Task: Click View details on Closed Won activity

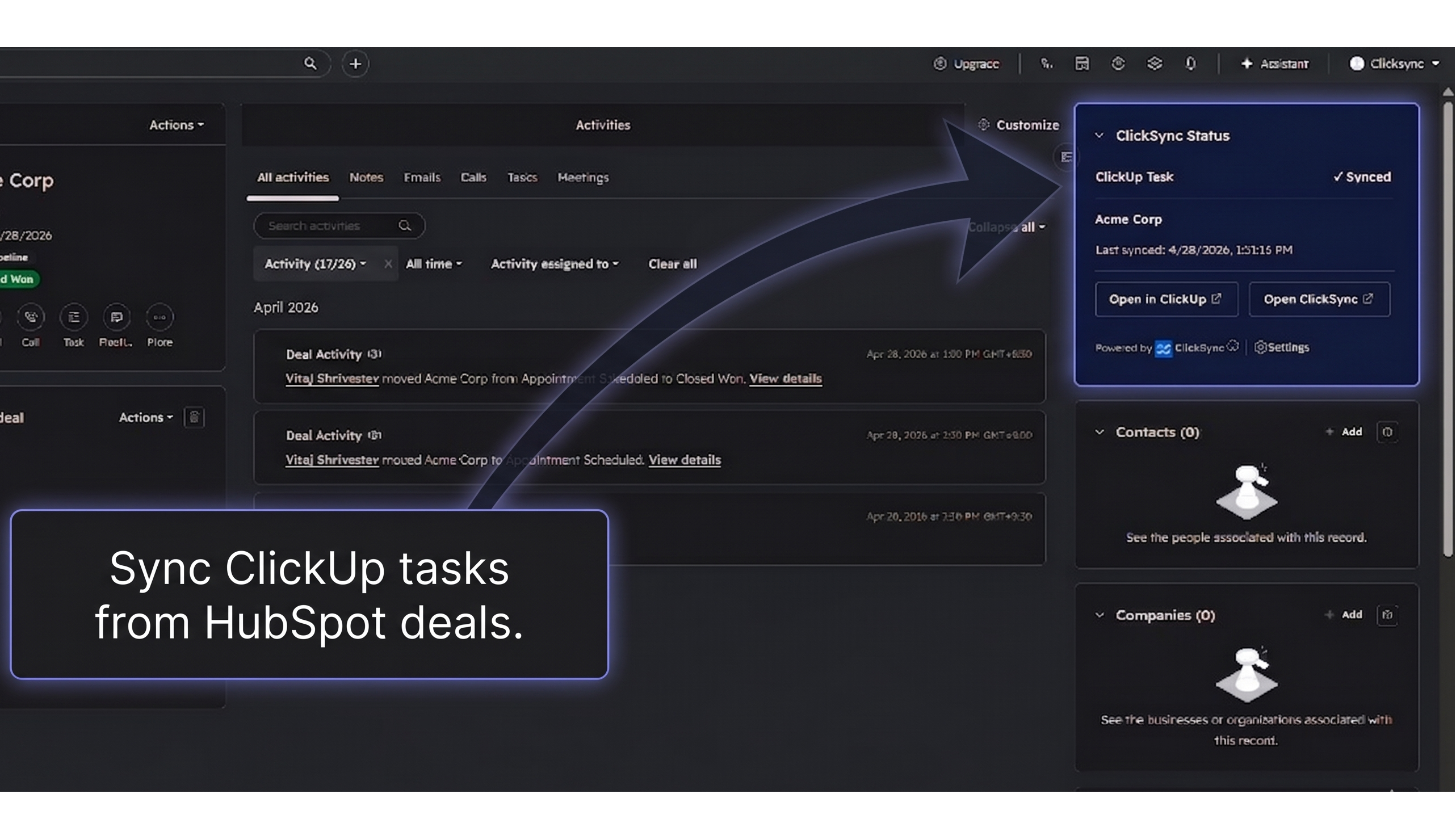Action: point(786,379)
